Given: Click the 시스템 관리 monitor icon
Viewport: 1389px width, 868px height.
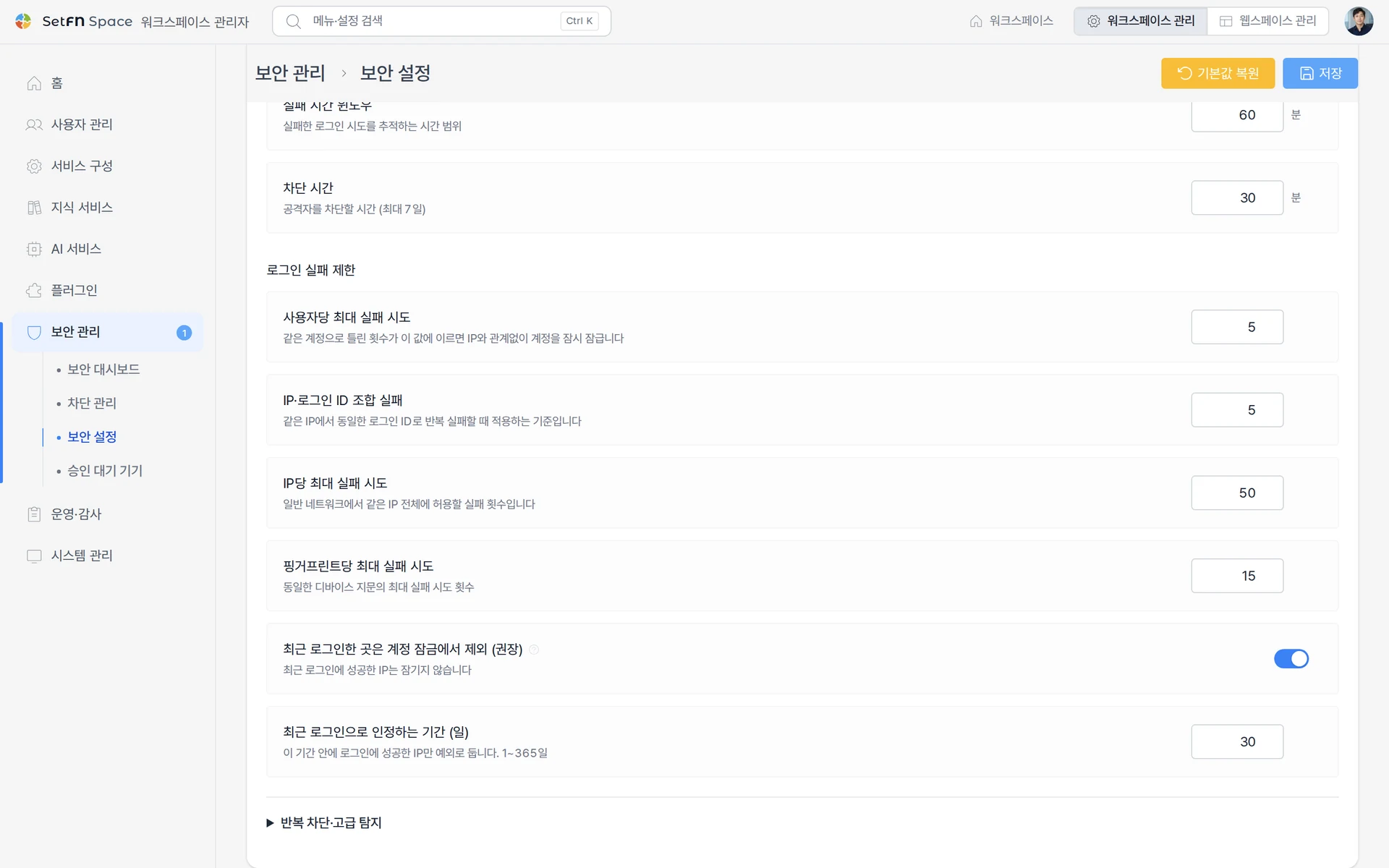Looking at the screenshot, I should (x=34, y=556).
